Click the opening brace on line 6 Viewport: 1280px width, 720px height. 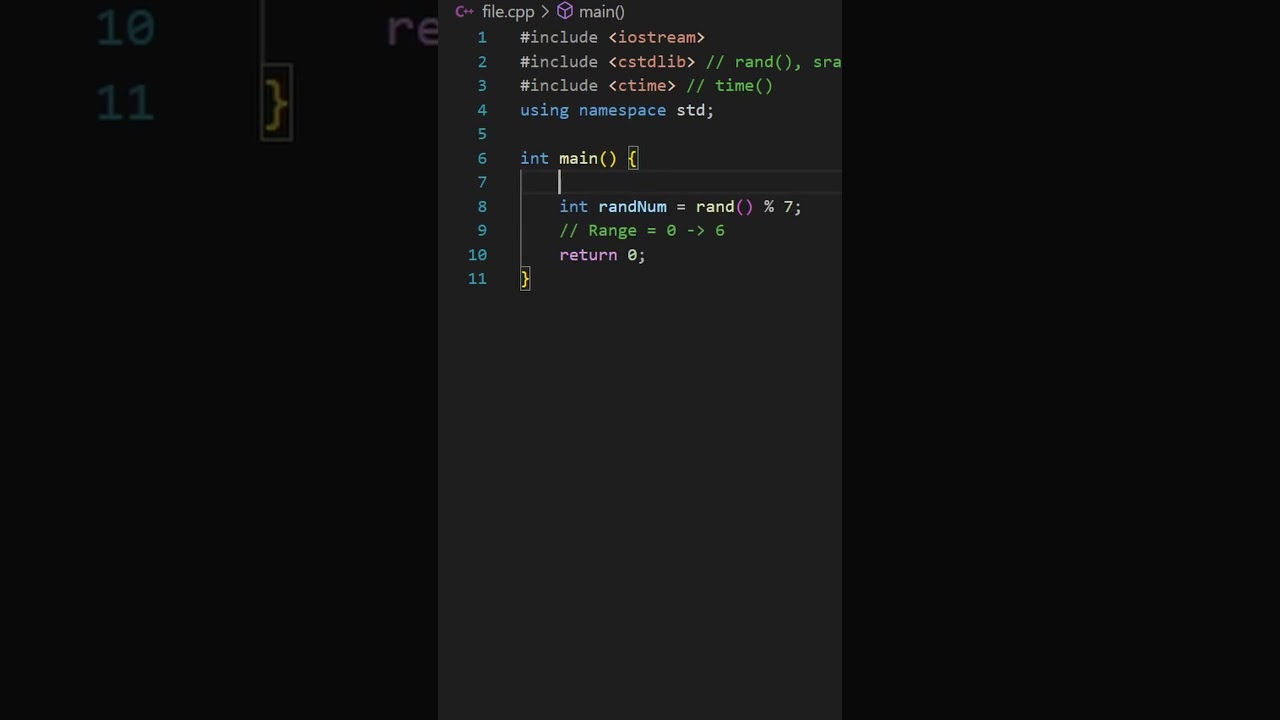coord(632,158)
